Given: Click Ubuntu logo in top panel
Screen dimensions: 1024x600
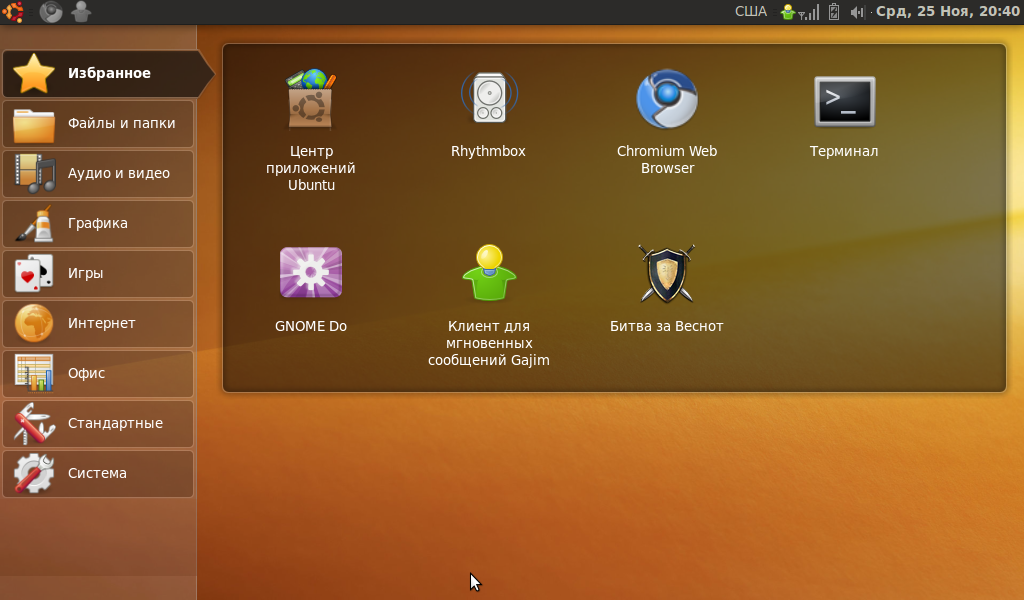Looking at the screenshot, I should [14, 12].
